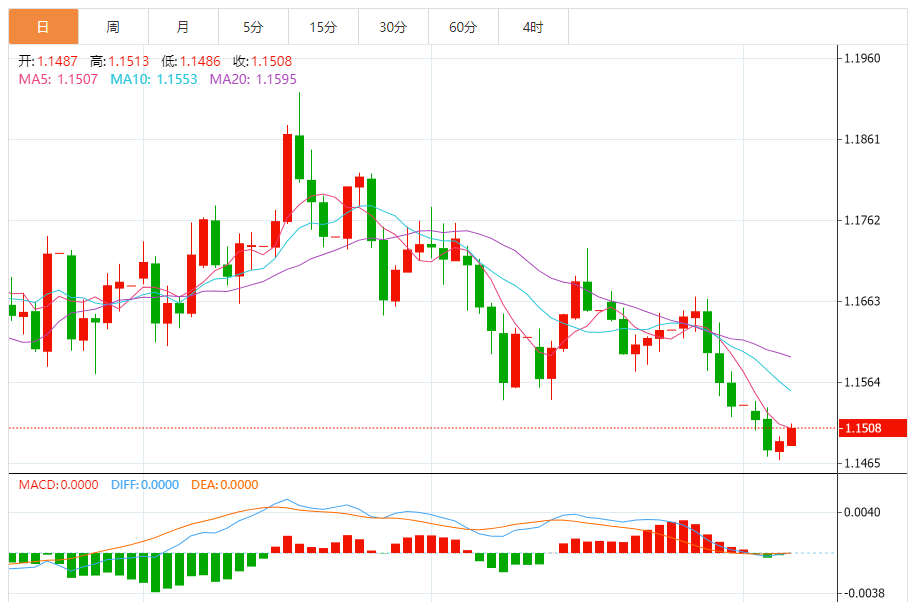
Task: Click the 高:1.1513 high price text
Action: (x=119, y=61)
